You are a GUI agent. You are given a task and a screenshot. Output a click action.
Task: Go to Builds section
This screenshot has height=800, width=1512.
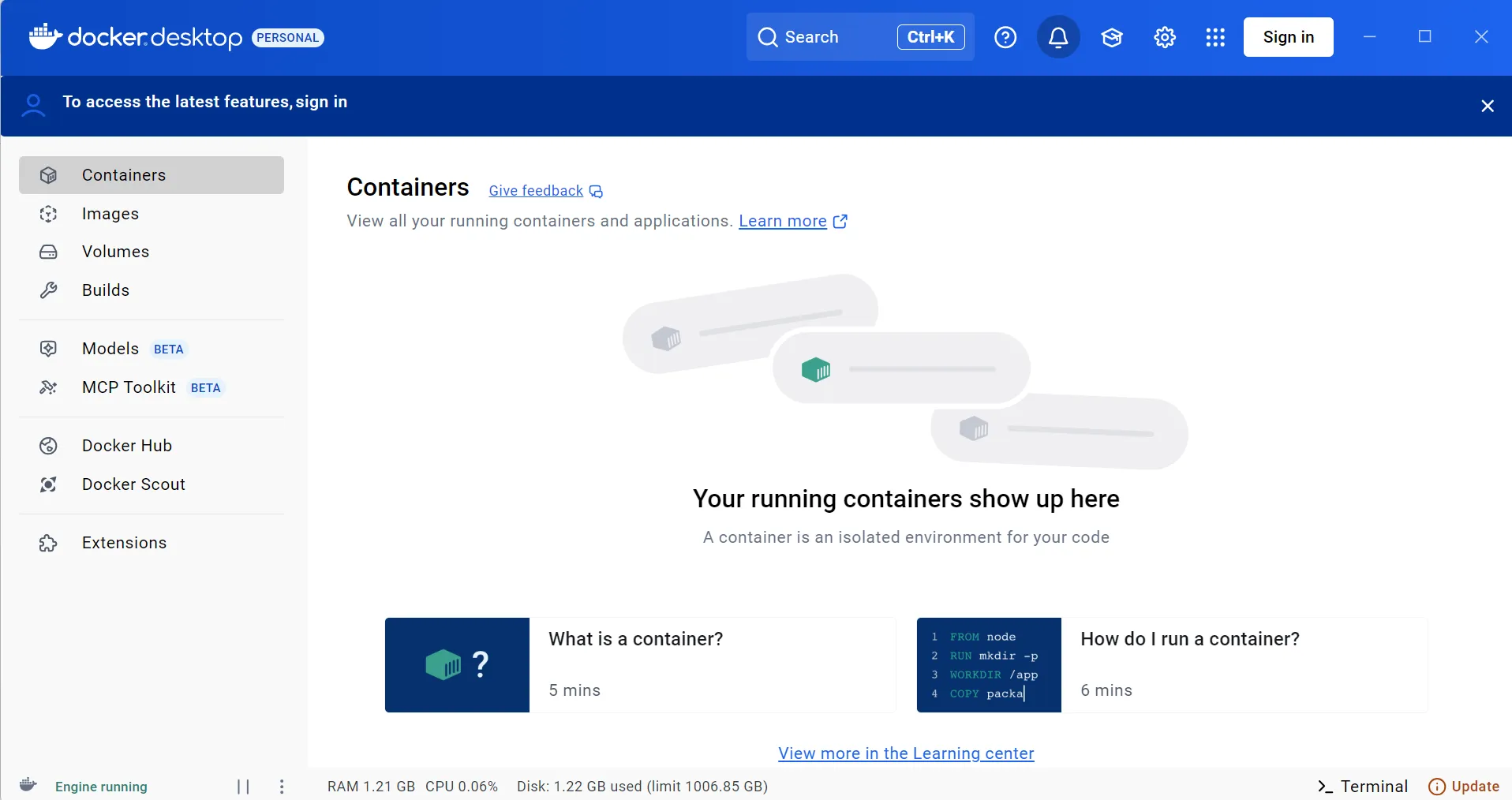click(x=152, y=290)
